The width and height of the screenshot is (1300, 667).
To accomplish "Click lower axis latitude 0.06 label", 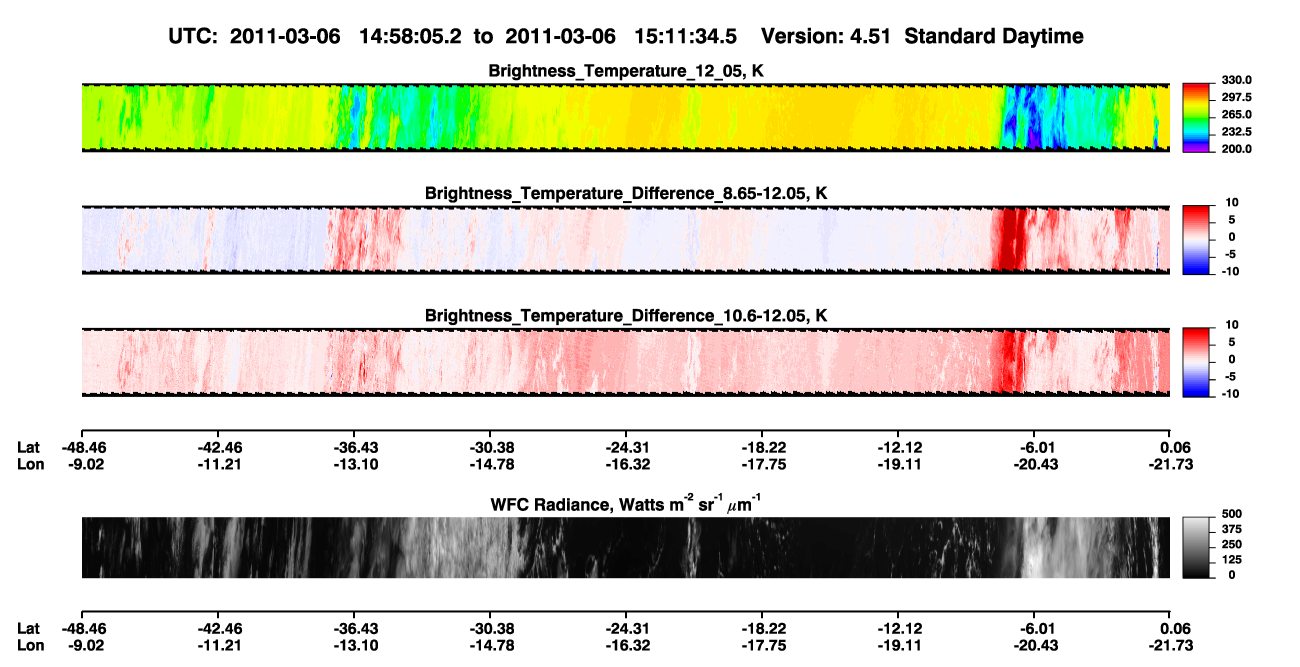I will [x=1175, y=628].
